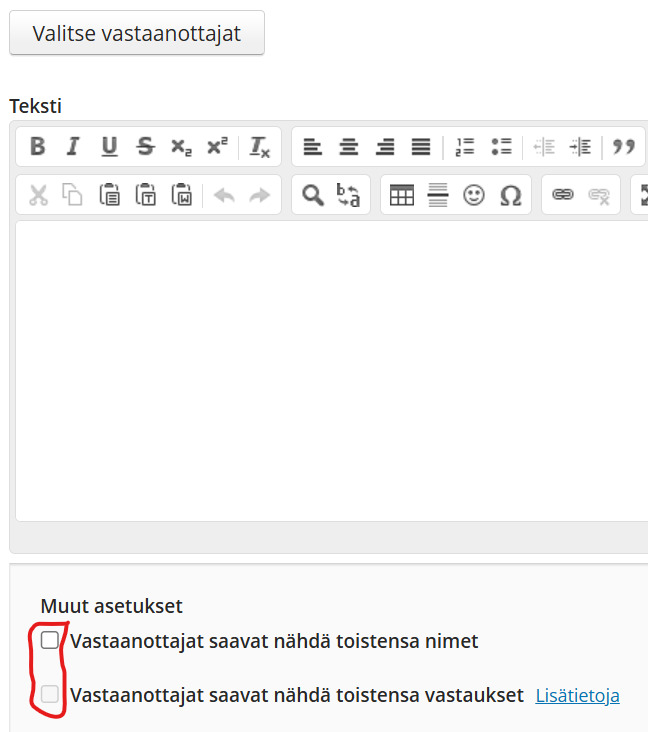Viewport: 648px width, 732px height.
Task: Insert a table into the text
Action: click(x=402, y=195)
